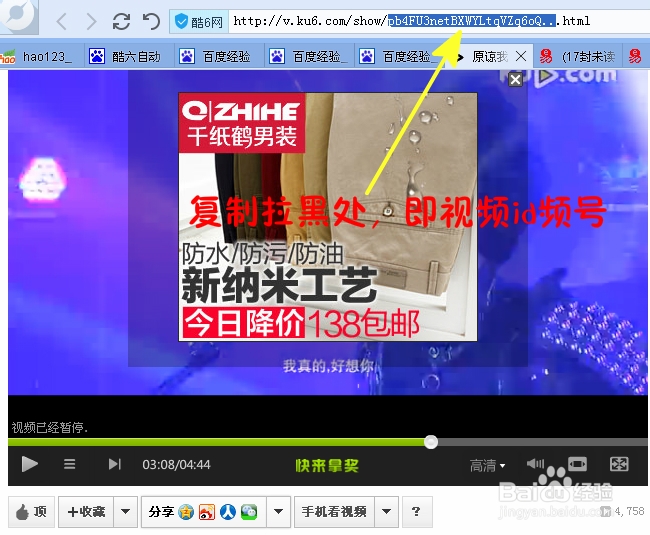The width and height of the screenshot is (650, 535).
Task: Mute the video volume icon
Action: click(x=535, y=463)
